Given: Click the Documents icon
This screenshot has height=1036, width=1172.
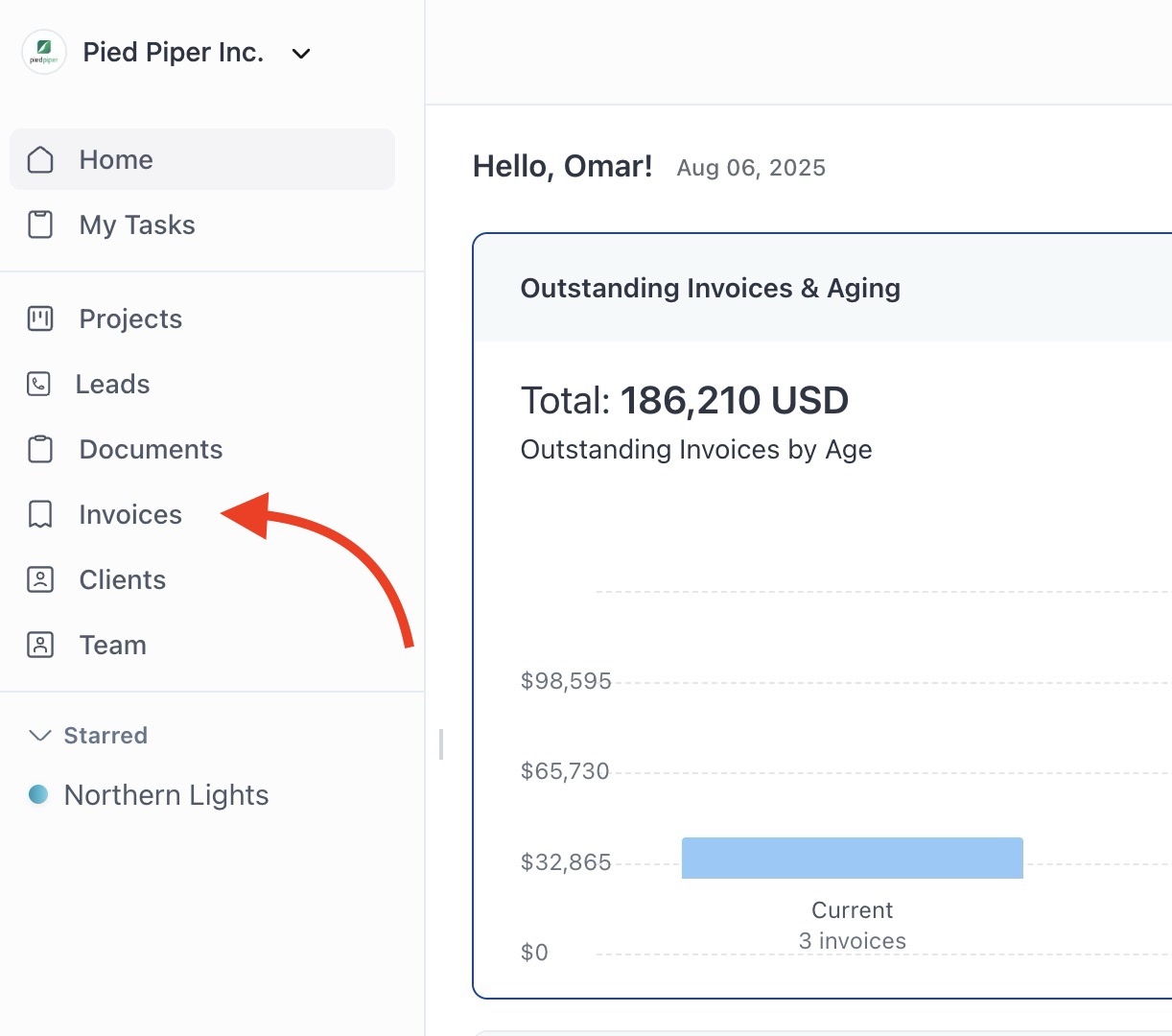Looking at the screenshot, I should (x=40, y=448).
